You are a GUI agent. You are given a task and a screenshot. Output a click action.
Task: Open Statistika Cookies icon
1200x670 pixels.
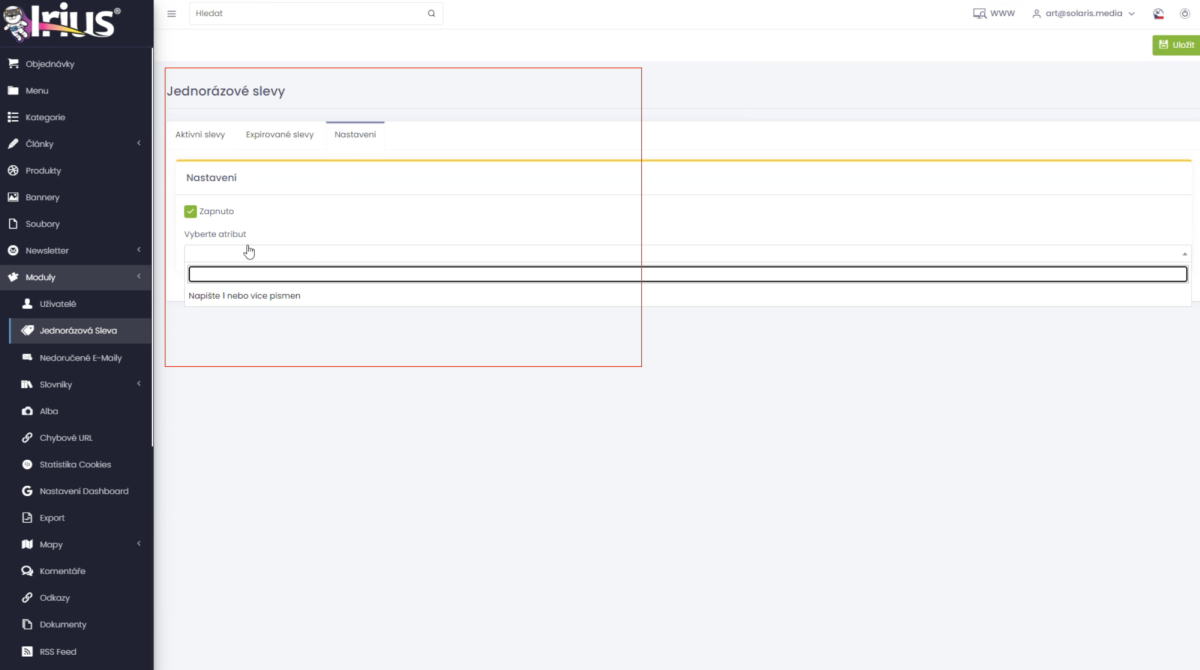[27, 464]
